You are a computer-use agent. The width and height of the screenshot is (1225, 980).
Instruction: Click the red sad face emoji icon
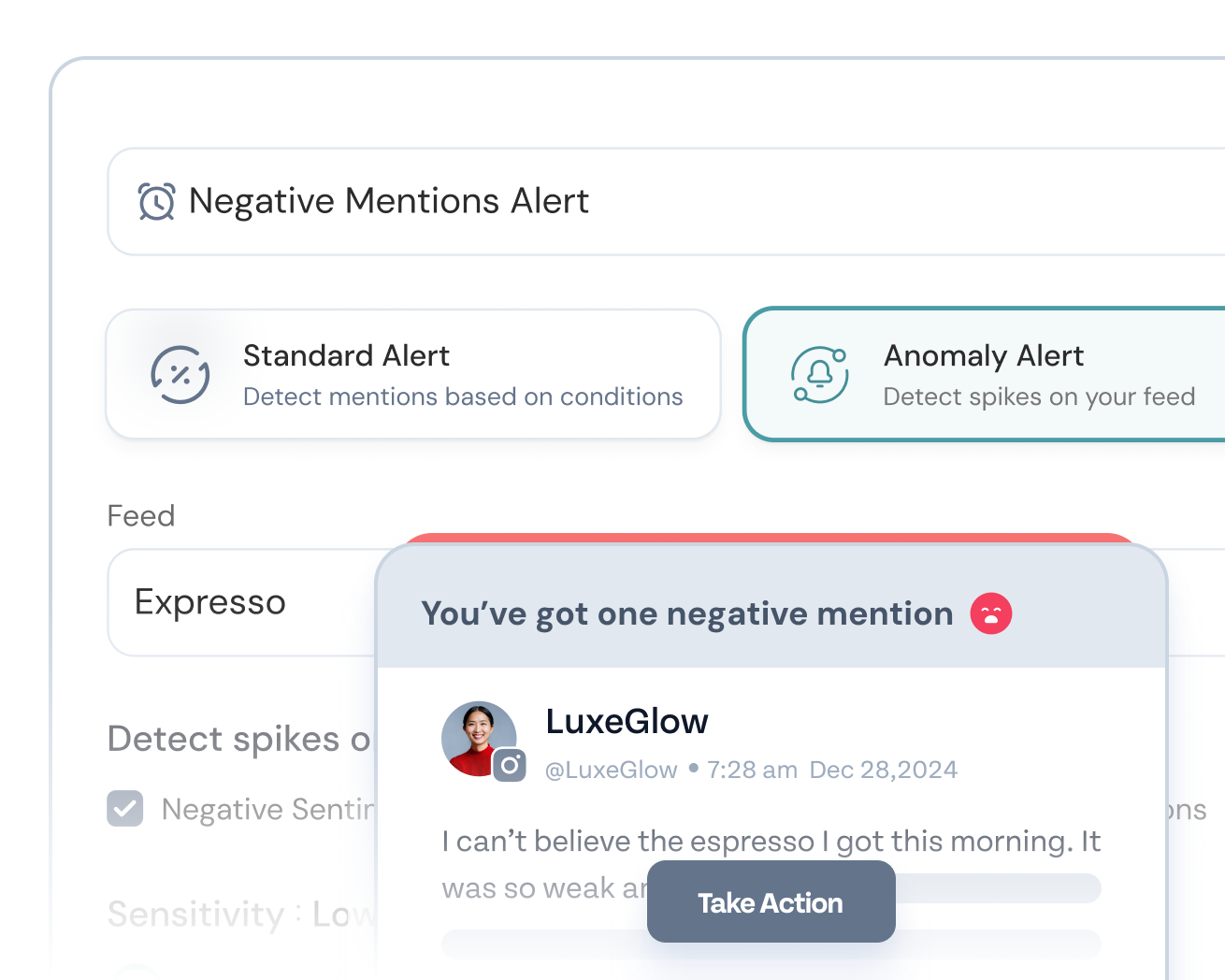coord(991,614)
